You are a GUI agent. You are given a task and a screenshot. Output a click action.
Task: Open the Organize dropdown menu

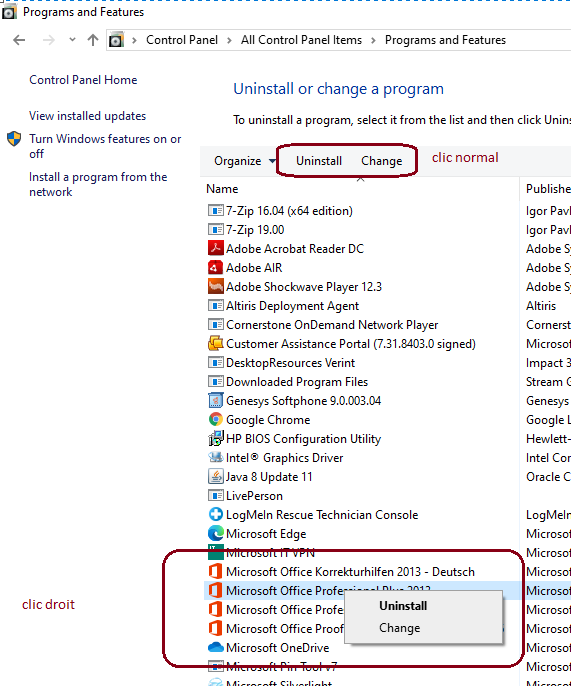click(244, 161)
